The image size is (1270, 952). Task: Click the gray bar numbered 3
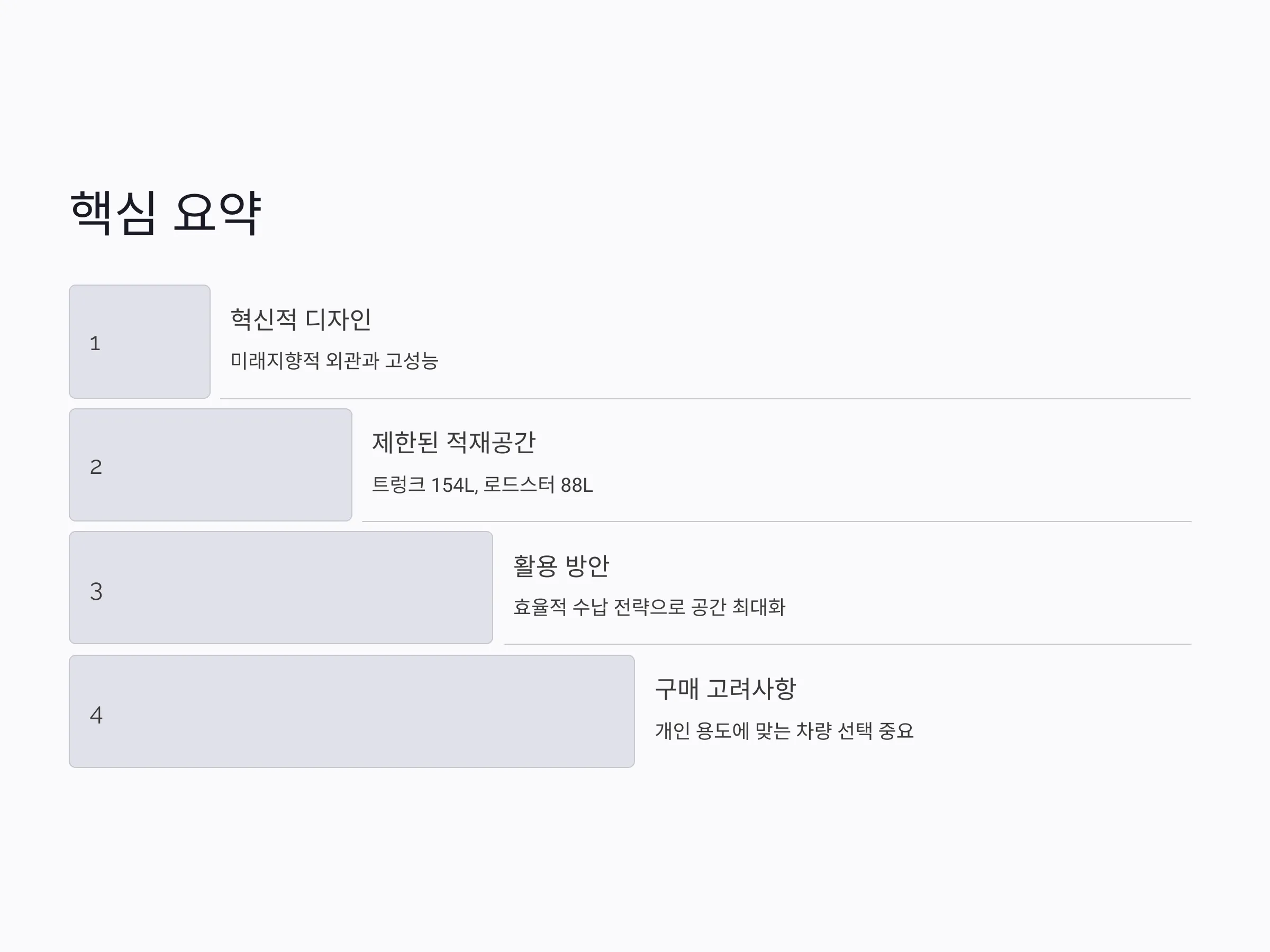(x=281, y=588)
